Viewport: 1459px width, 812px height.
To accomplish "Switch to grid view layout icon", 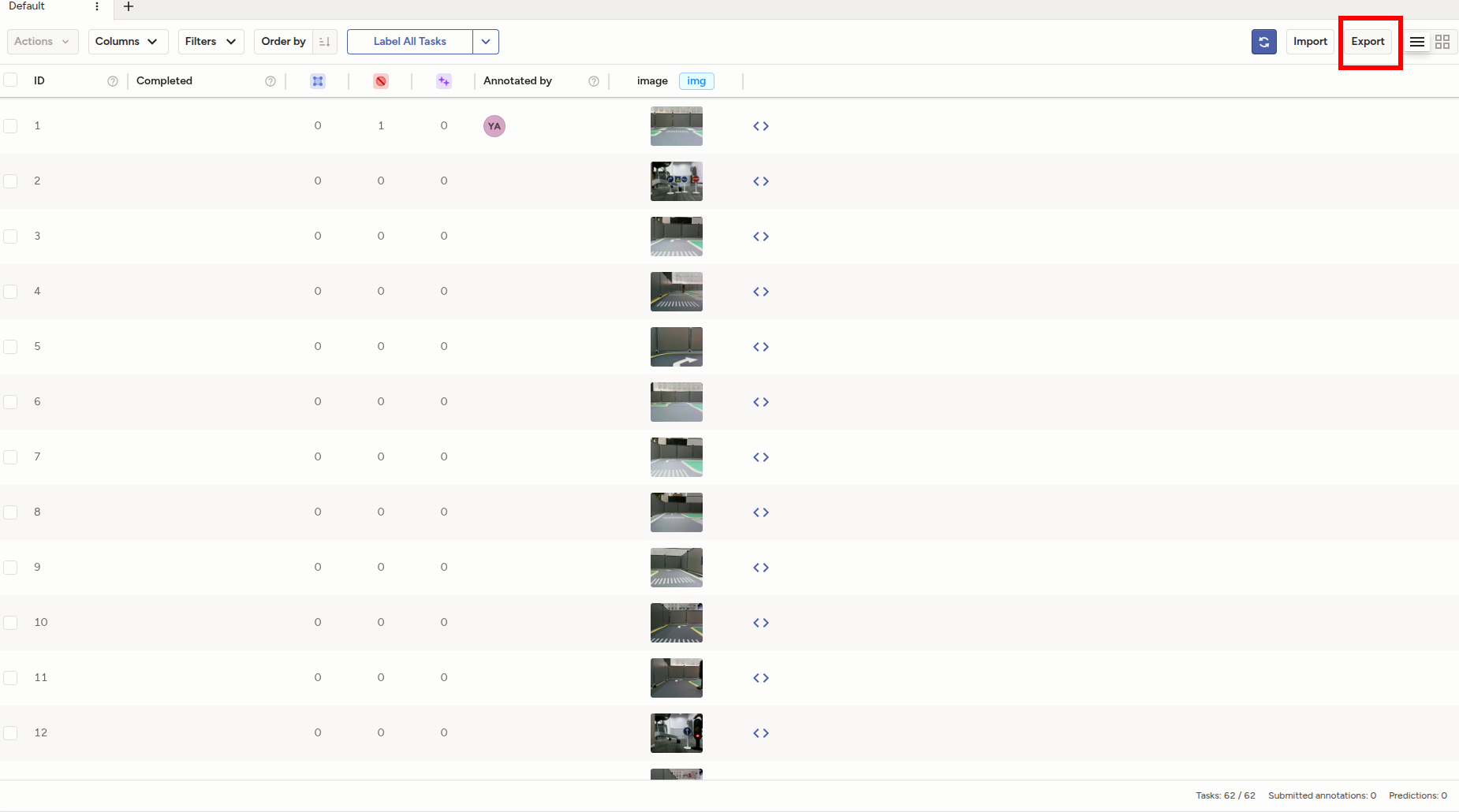I will pyautogui.click(x=1442, y=42).
